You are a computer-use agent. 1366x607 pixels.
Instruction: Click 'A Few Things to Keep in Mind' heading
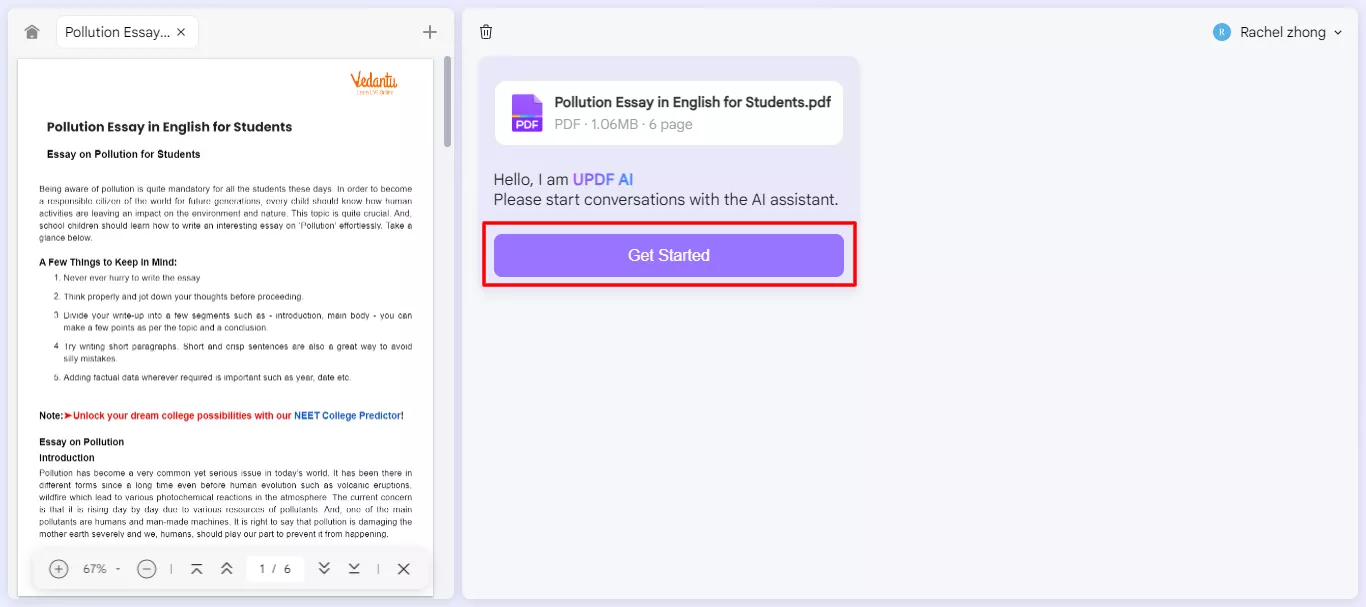pos(108,262)
